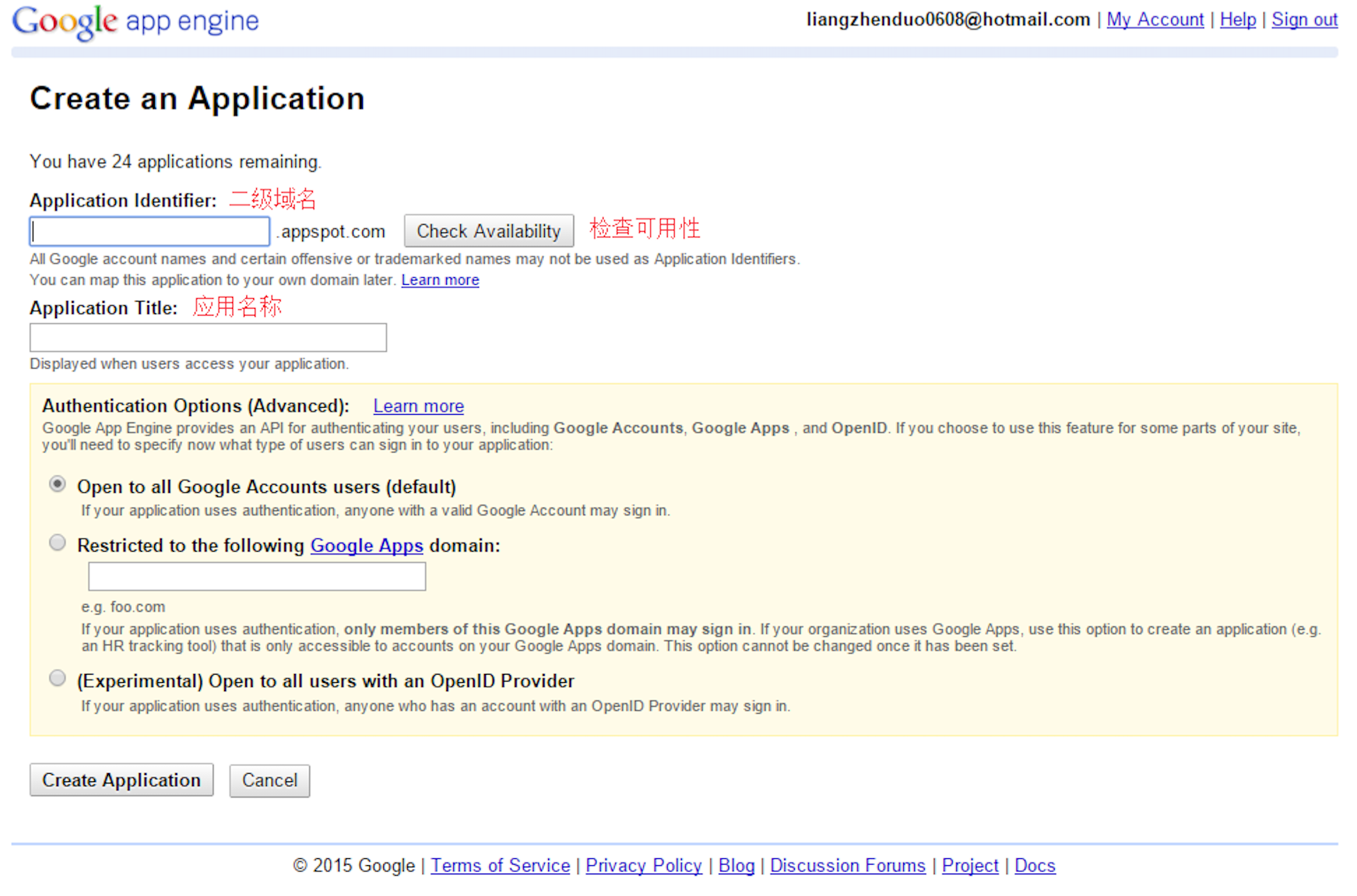Open the Google Apps link

[x=367, y=546]
